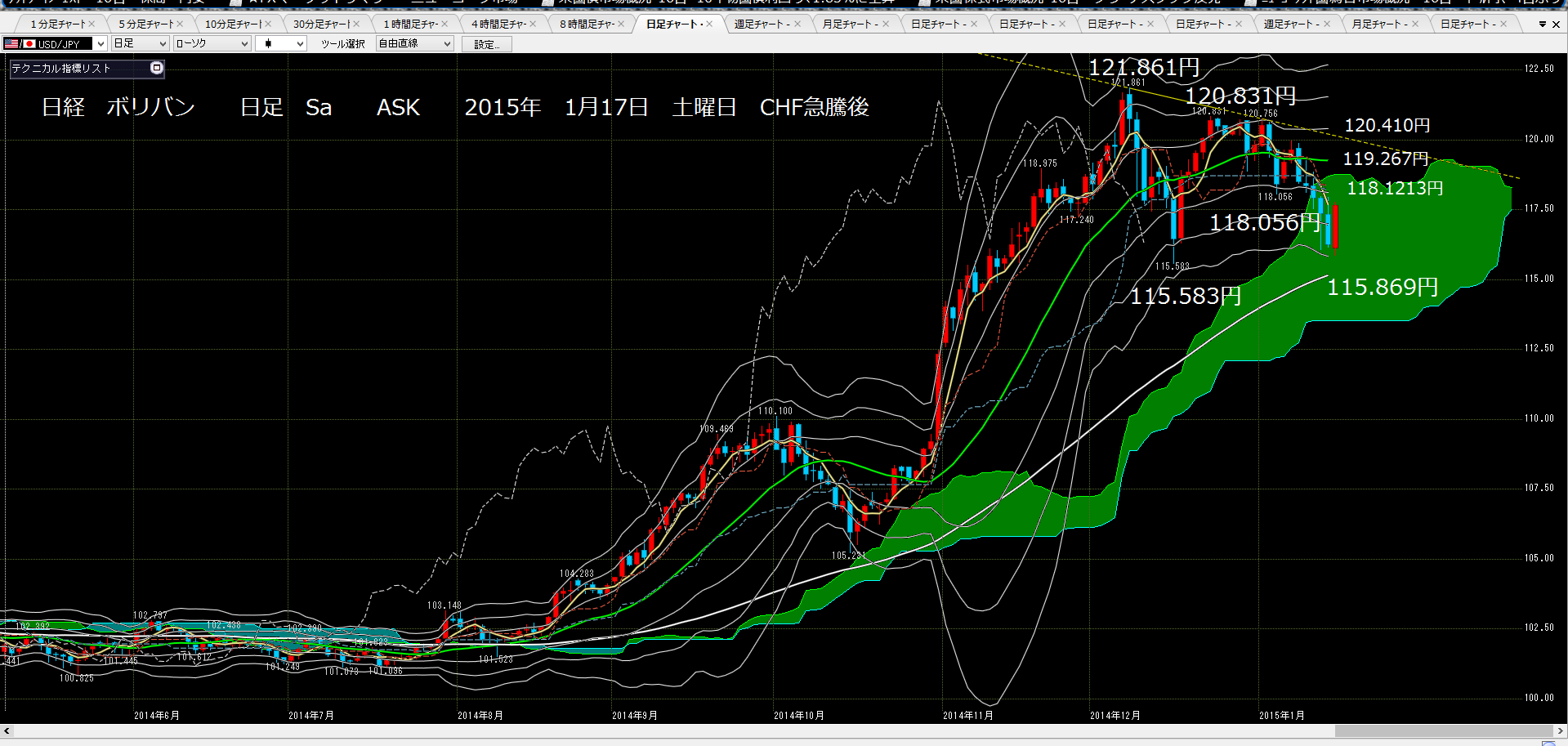The image size is (1568, 746).
Task: Open the USD/JPY currency pair dropdown
Action: tap(101, 44)
